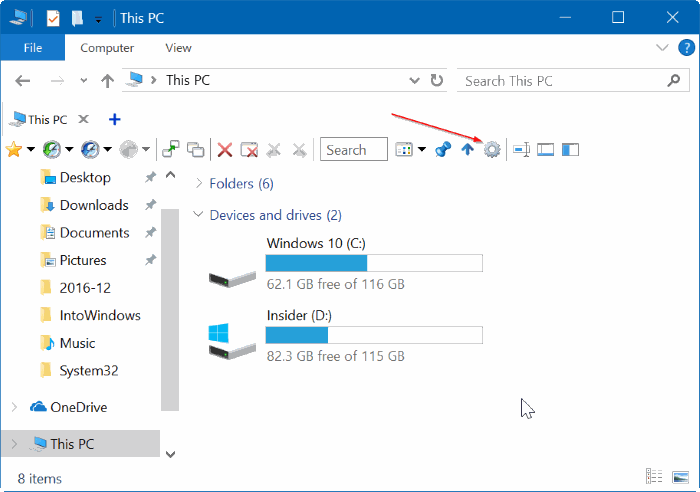
Task: Add a new tab with blue plus
Action: (115, 119)
